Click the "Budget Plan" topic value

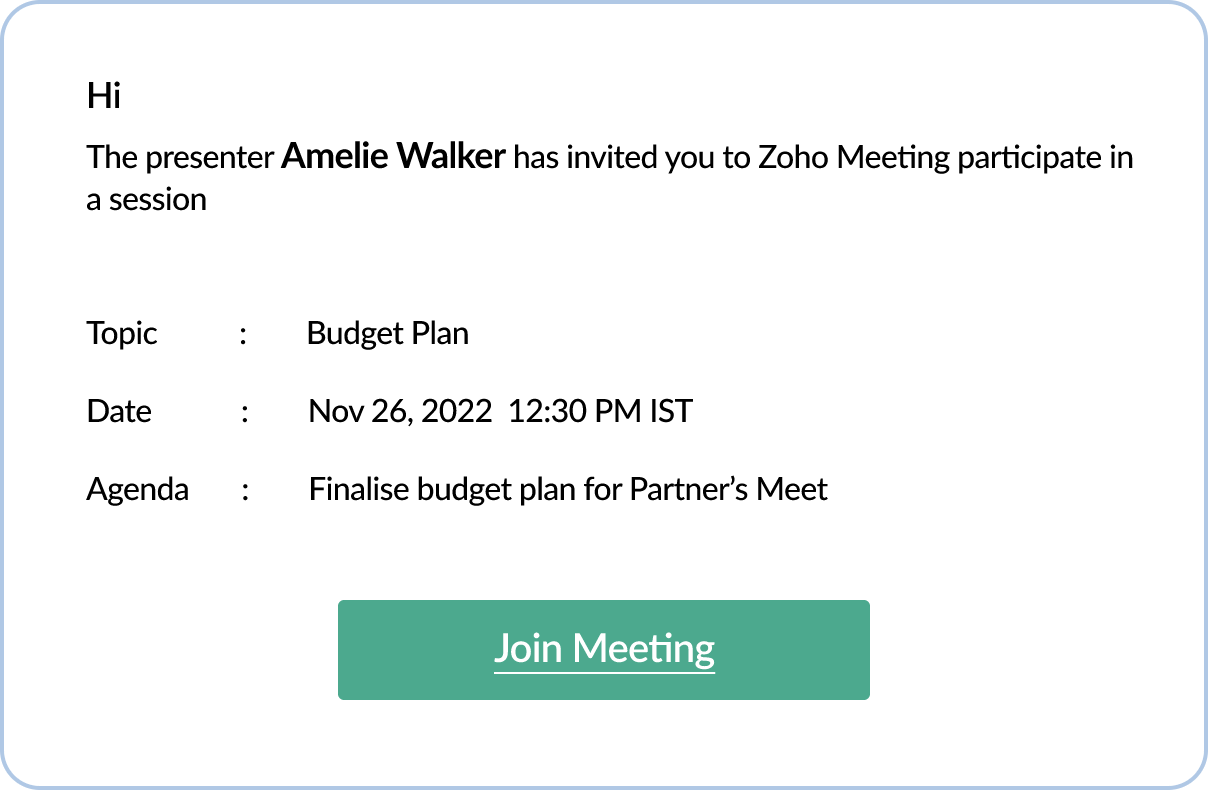pyautogui.click(x=388, y=333)
